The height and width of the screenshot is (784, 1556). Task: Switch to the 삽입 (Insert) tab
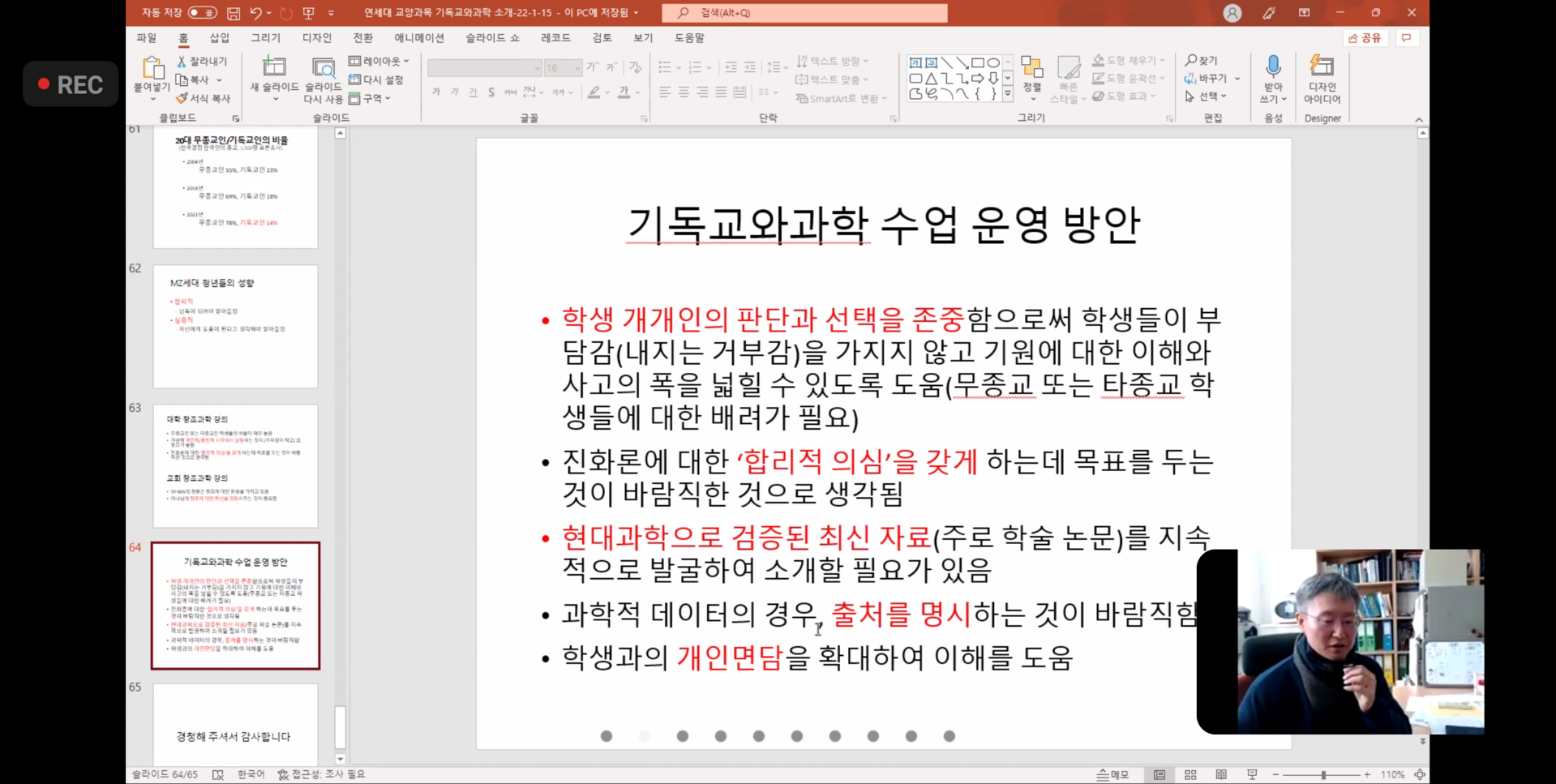[219, 38]
